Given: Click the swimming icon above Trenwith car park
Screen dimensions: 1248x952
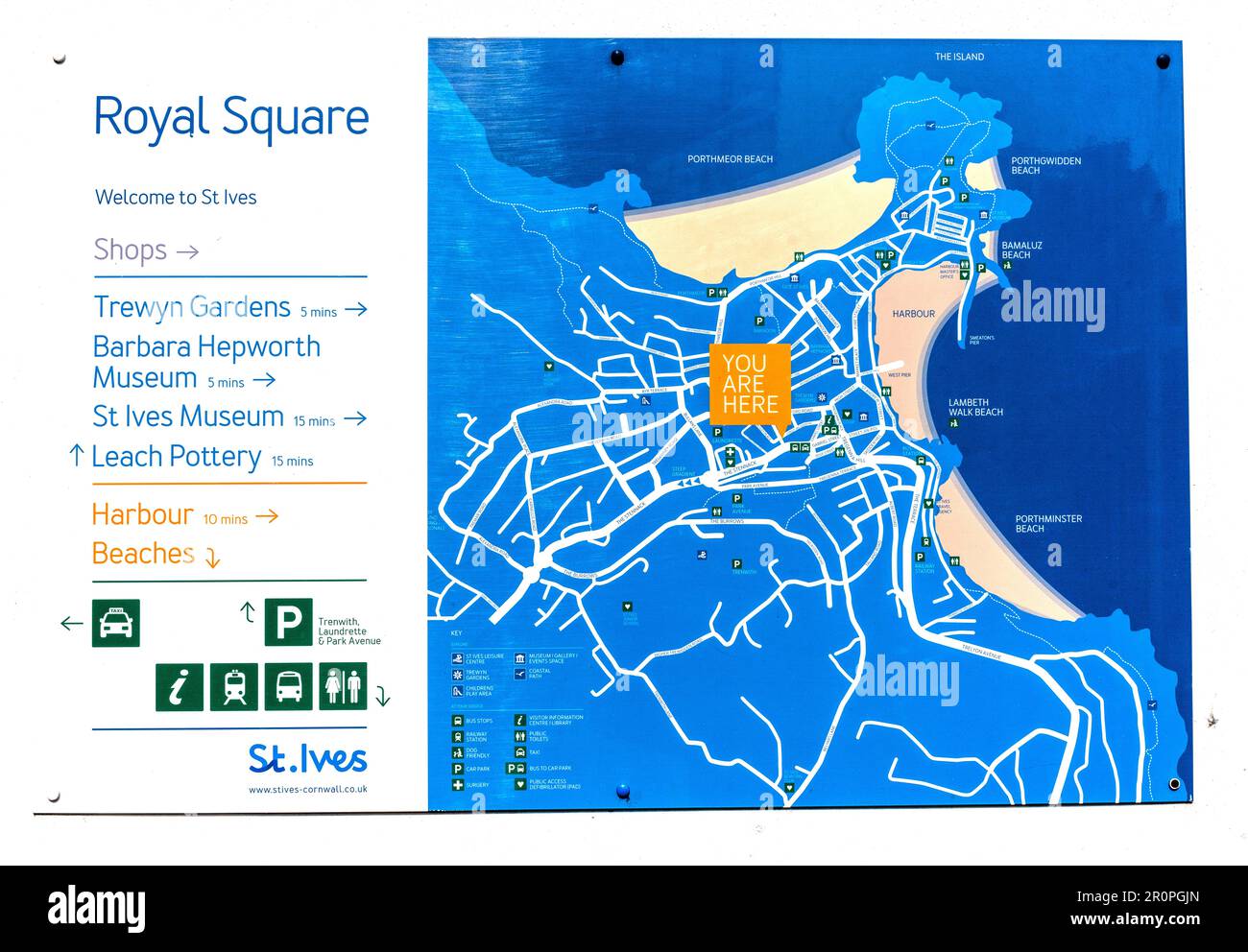Looking at the screenshot, I should pyautogui.click(x=703, y=555).
